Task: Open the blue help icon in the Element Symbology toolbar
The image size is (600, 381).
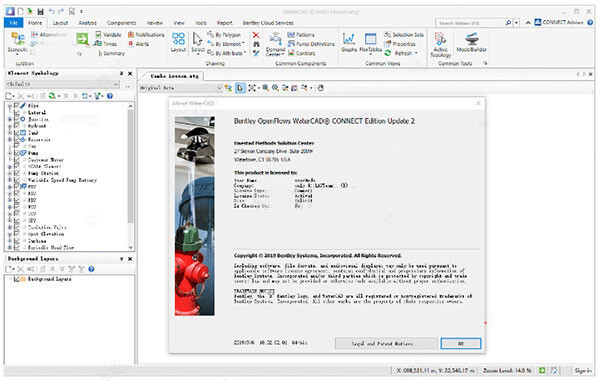Action: click(110, 96)
